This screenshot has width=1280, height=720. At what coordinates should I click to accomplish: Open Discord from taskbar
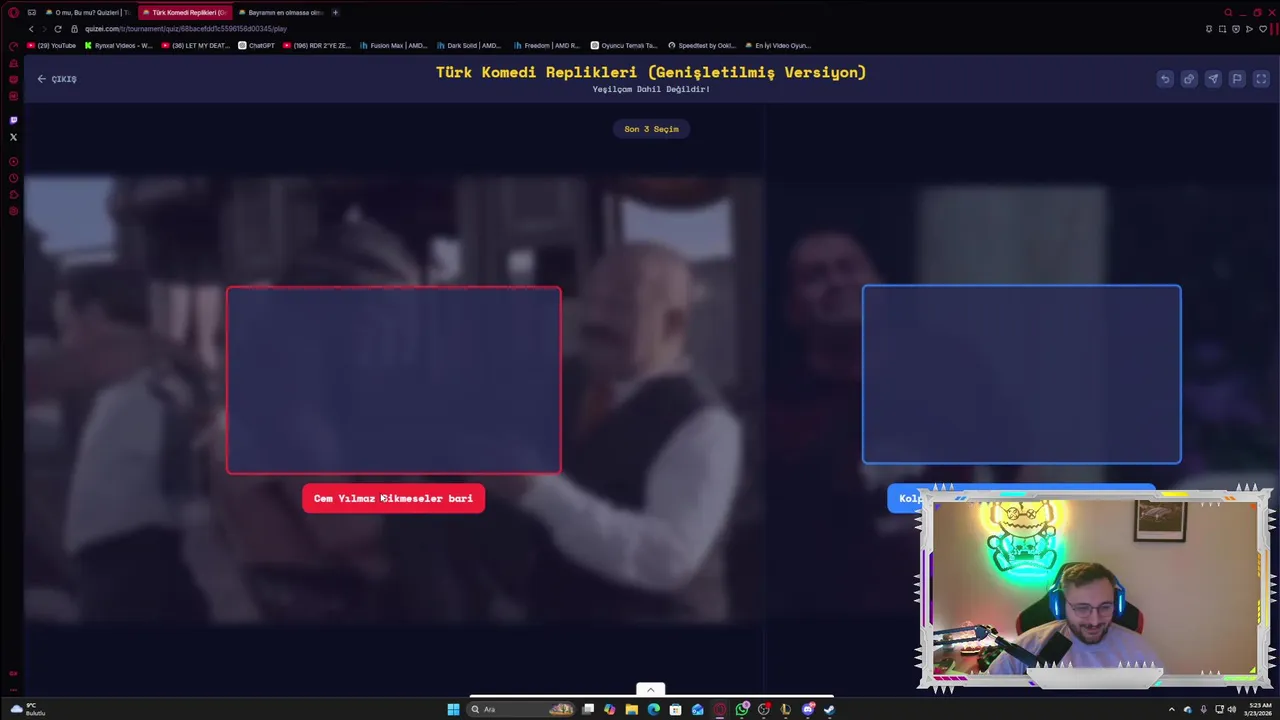pos(808,709)
